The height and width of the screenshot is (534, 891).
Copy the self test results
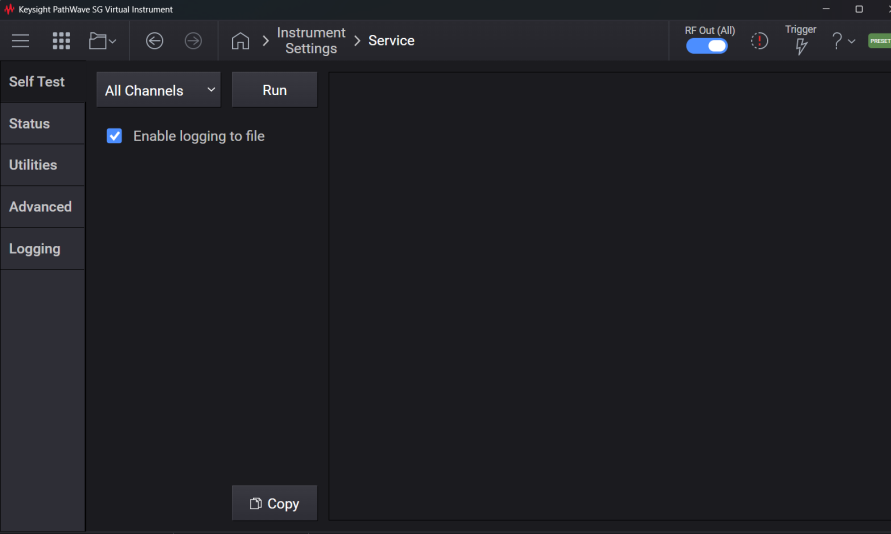pyautogui.click(x=274, y=504)
